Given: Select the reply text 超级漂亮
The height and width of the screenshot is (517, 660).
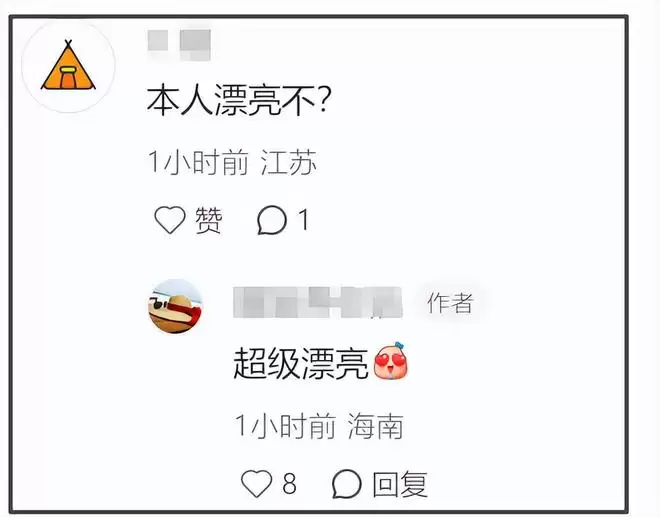Looking at the screenshot, I should pos(301,363).
